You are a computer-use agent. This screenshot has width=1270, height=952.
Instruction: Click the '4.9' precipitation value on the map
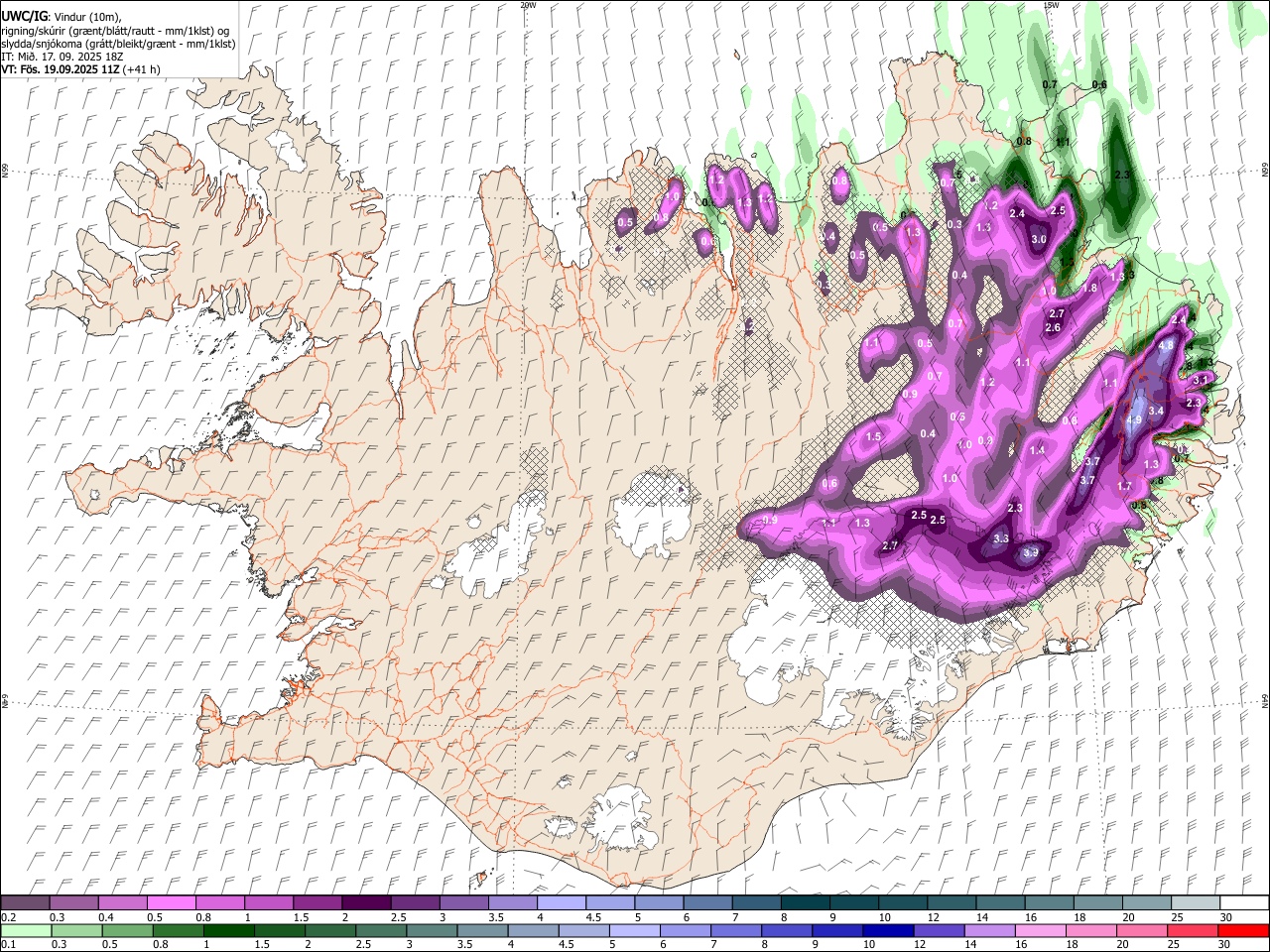[1135, 419]
